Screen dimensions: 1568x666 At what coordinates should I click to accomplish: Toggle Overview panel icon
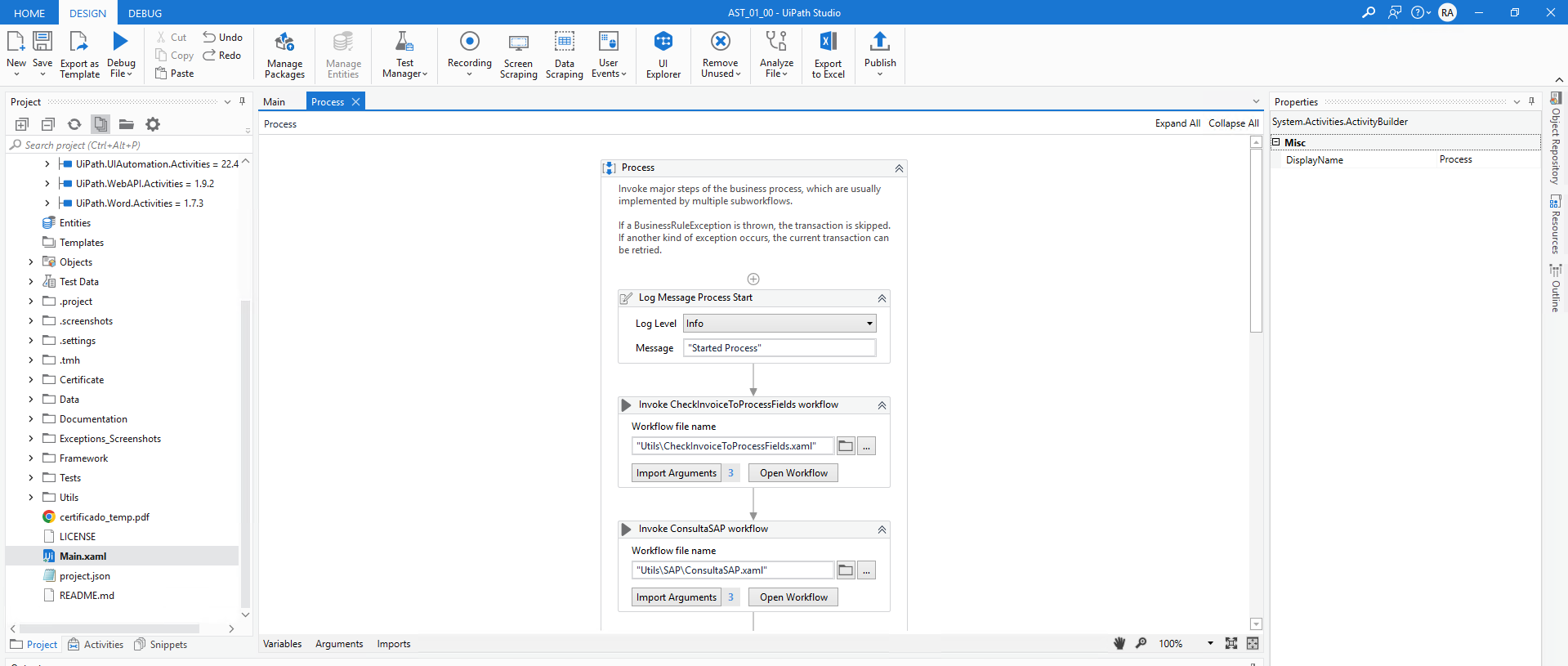1253,643
